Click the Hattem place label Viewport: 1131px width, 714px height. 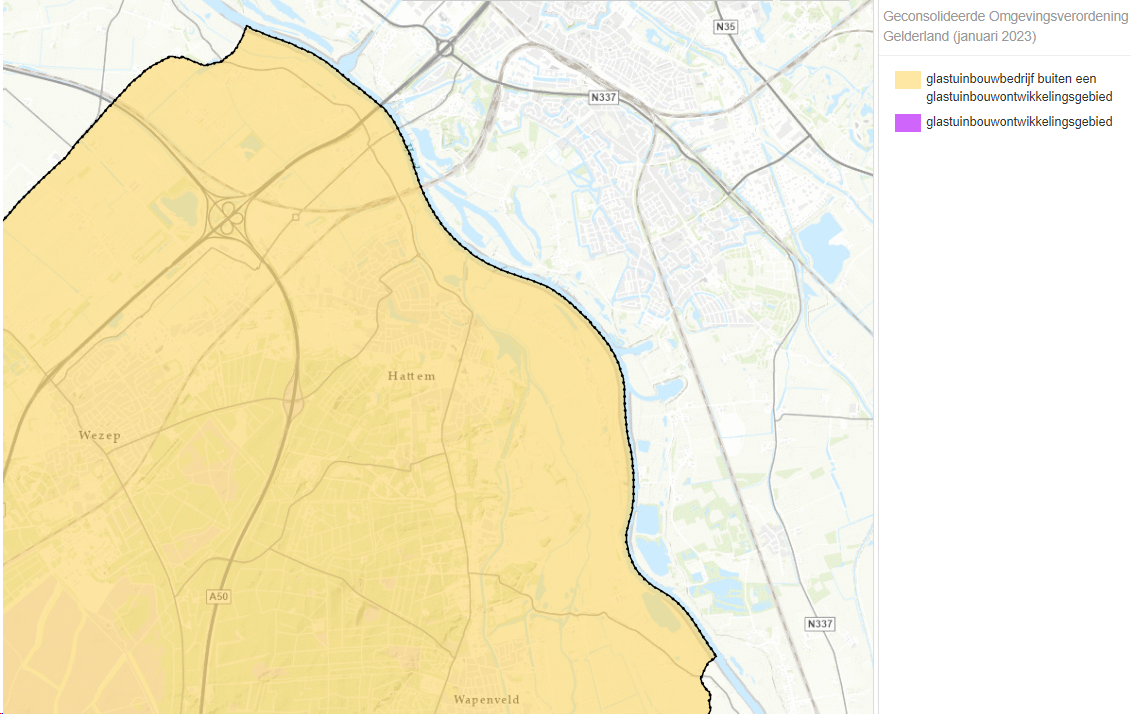pos(411,376)
